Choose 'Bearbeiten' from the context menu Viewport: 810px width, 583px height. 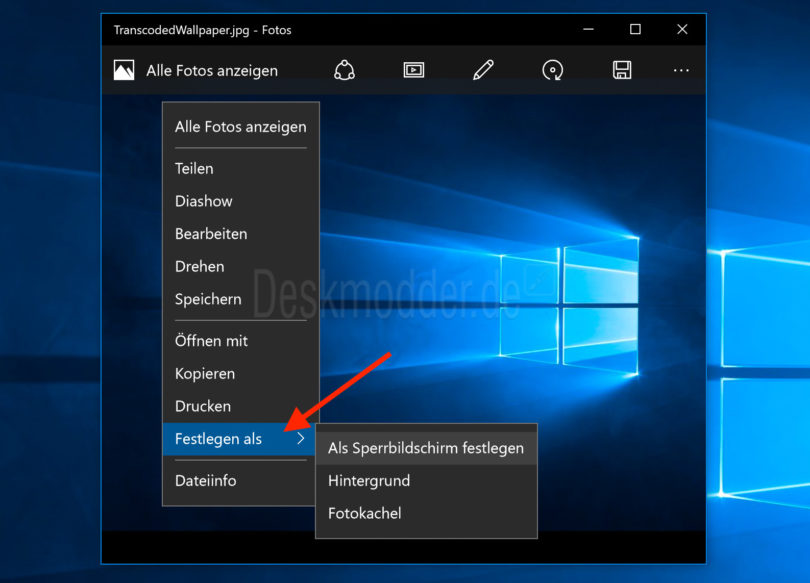tap(211, 234)
